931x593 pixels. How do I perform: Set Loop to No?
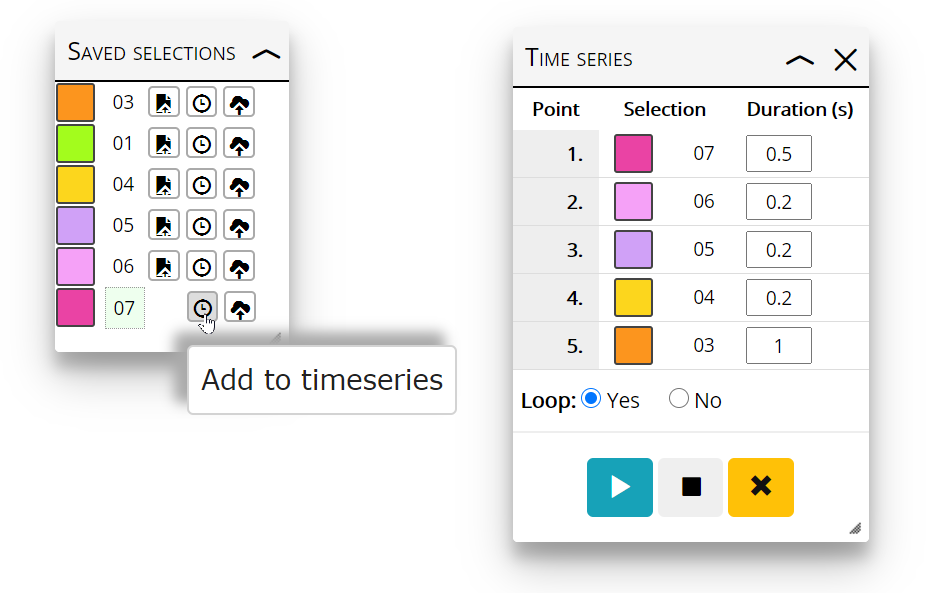pyautogui.click(x=679, y=398)
